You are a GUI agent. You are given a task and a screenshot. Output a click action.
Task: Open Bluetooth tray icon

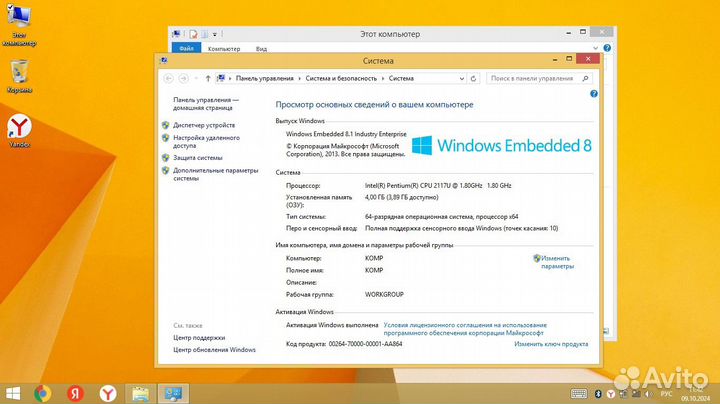coord(598,394)
